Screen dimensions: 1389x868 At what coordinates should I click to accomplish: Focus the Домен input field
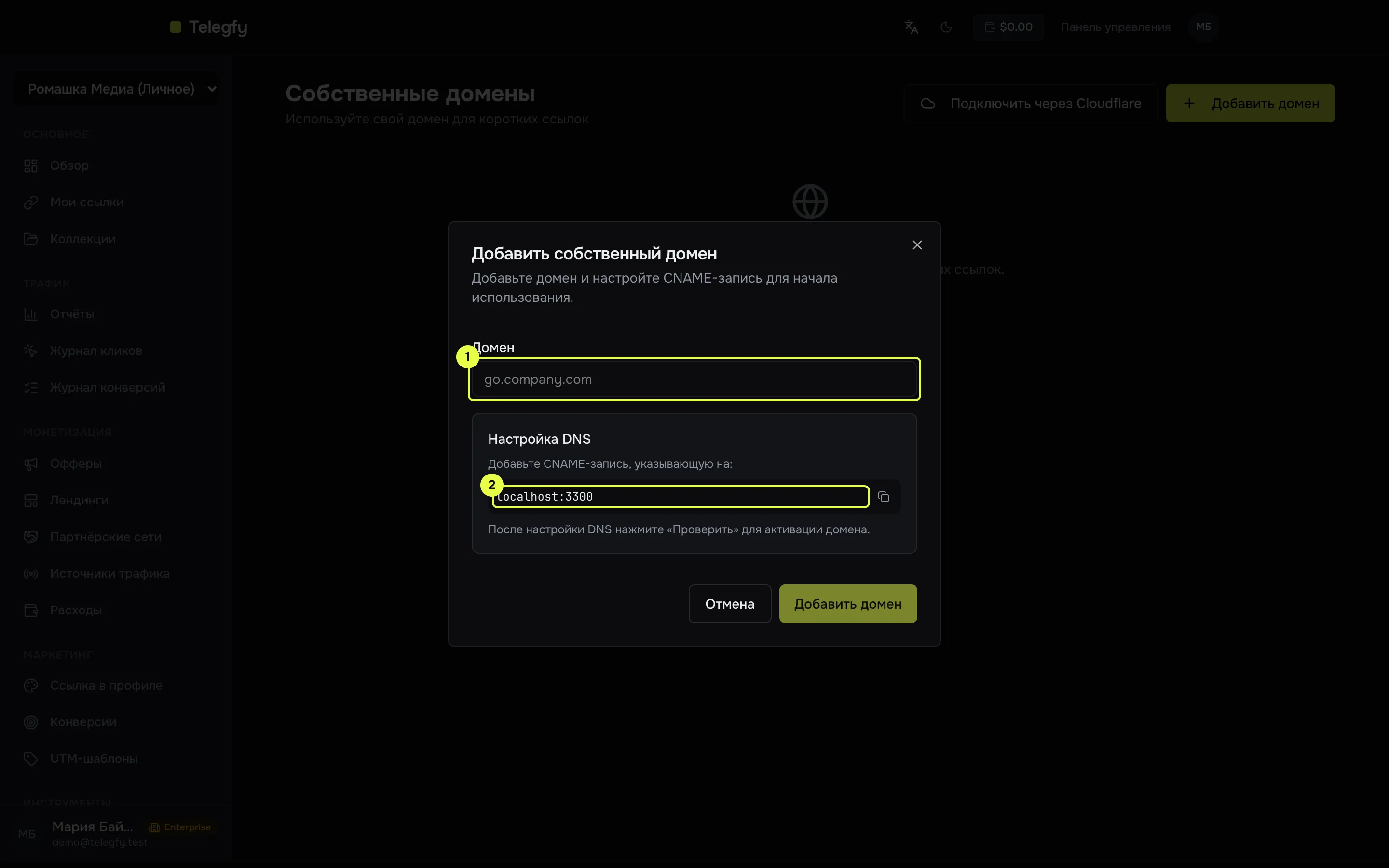coord(694,379)
